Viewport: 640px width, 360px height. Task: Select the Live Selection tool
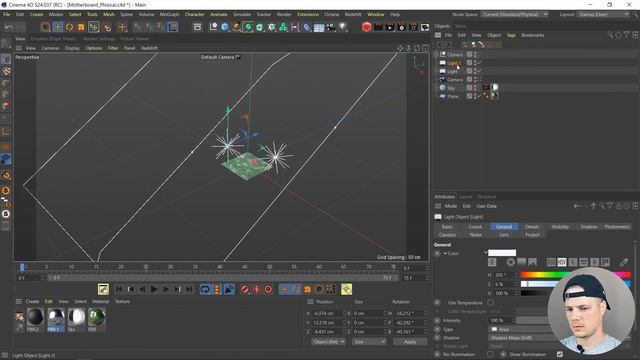[45, 27]
